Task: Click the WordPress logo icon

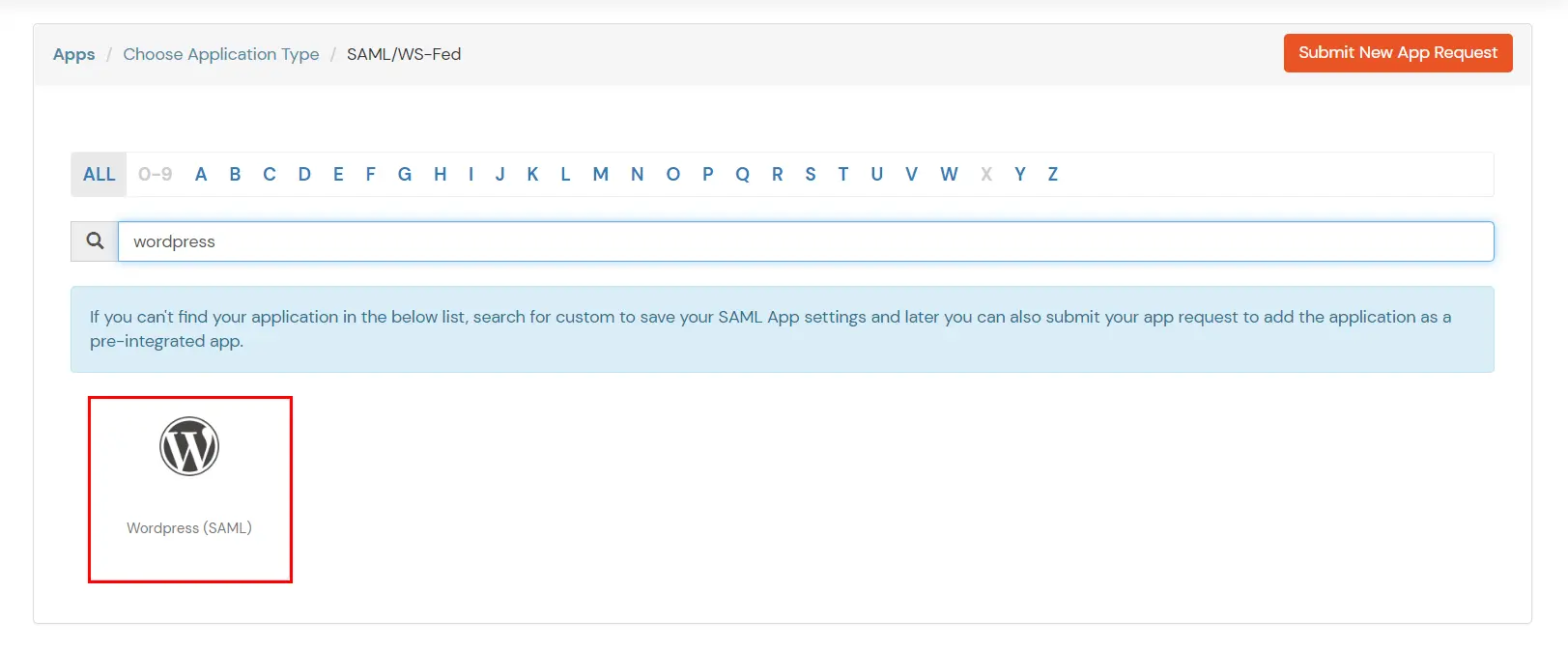Action: [x=189, y=446]
